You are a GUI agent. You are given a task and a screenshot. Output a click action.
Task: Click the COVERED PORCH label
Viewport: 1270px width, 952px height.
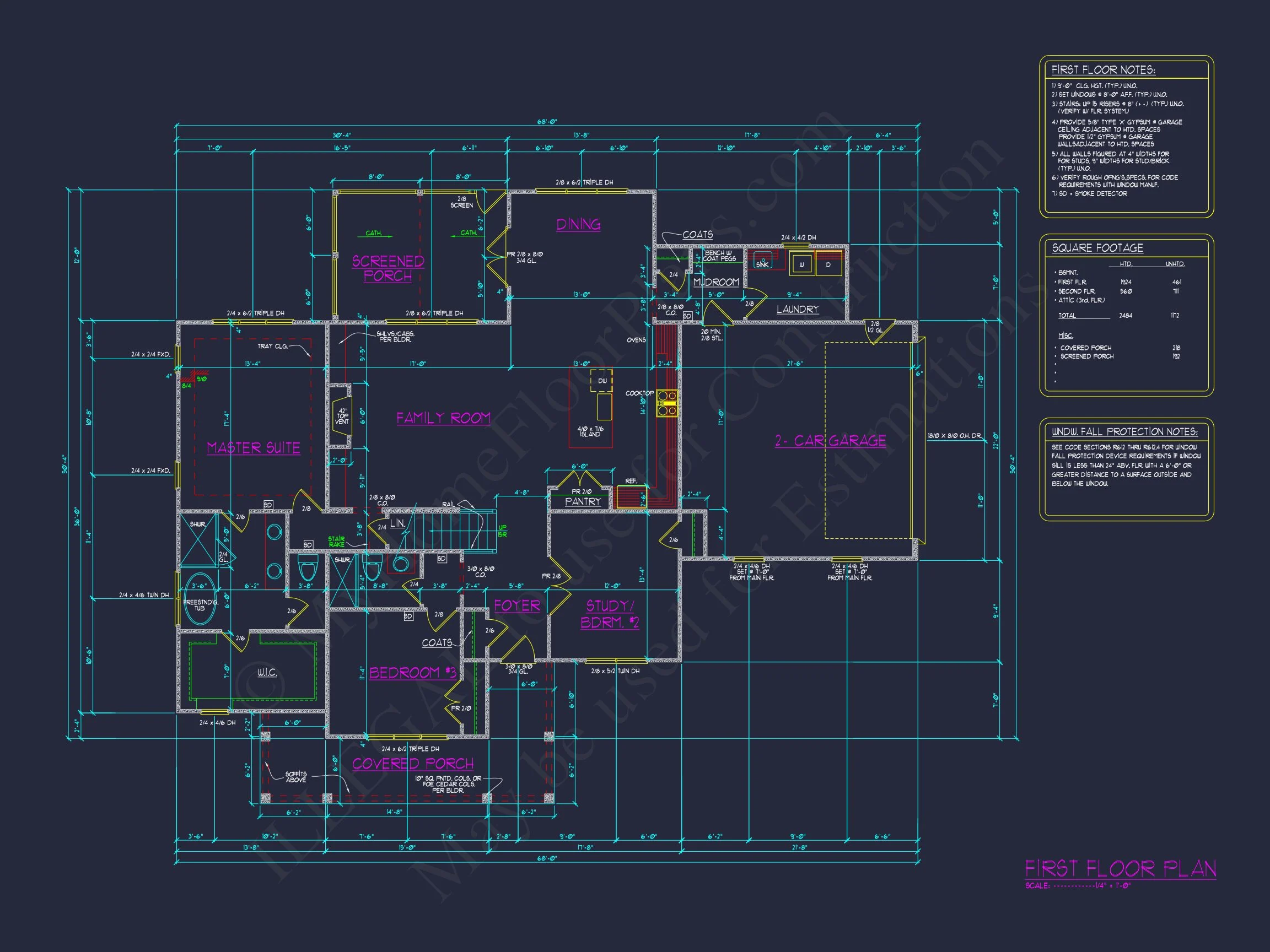click(413, 764)
